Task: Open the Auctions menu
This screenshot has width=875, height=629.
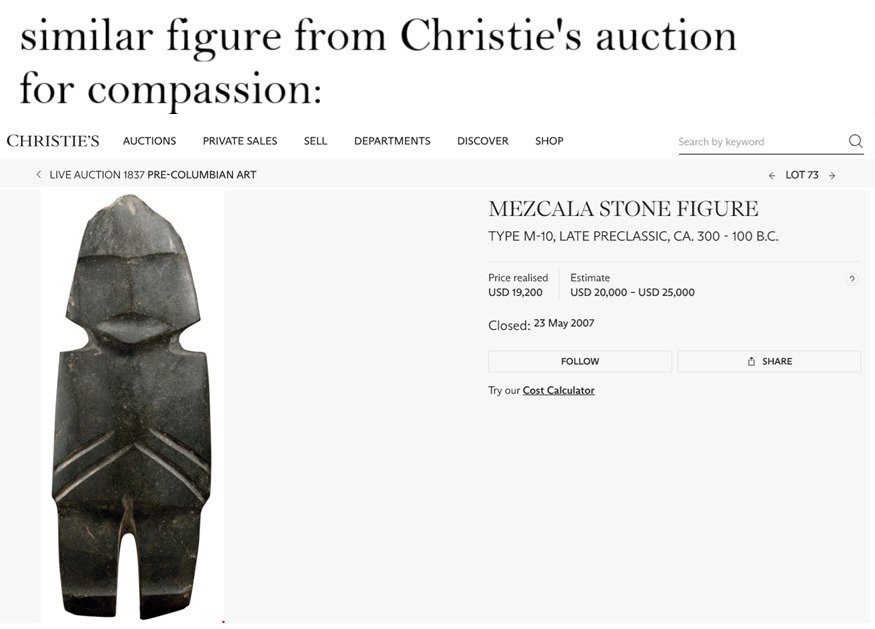Action: [149, 141]
